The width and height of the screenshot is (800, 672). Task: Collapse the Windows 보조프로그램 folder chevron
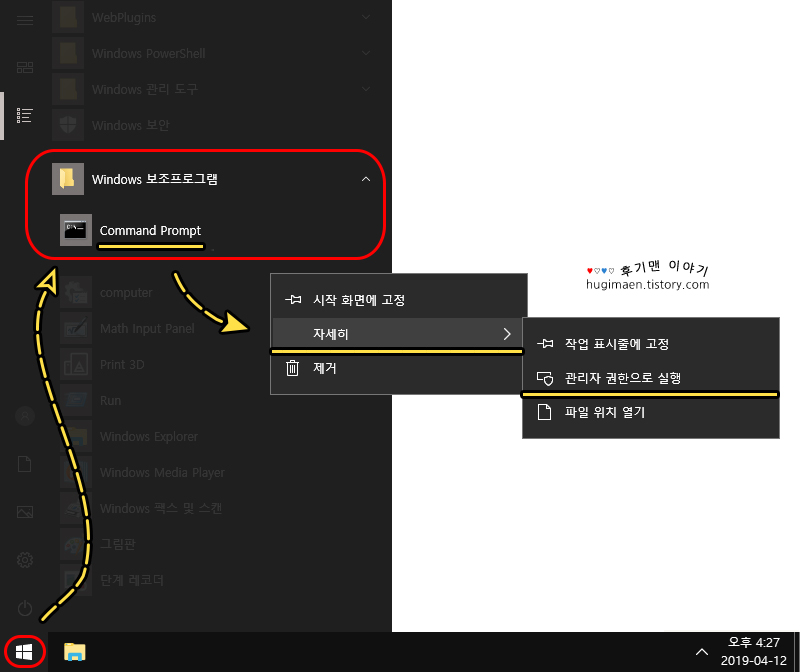point(366,179)
